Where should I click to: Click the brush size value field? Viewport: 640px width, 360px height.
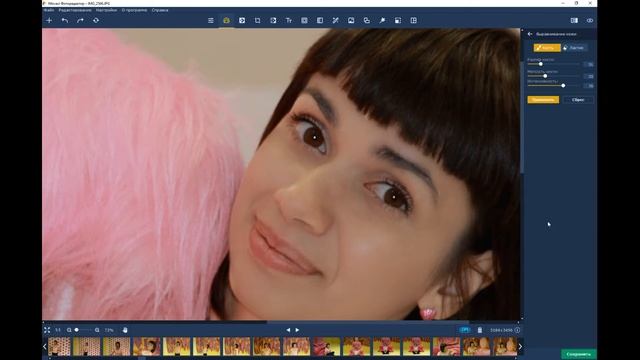[x=588, y=64]
